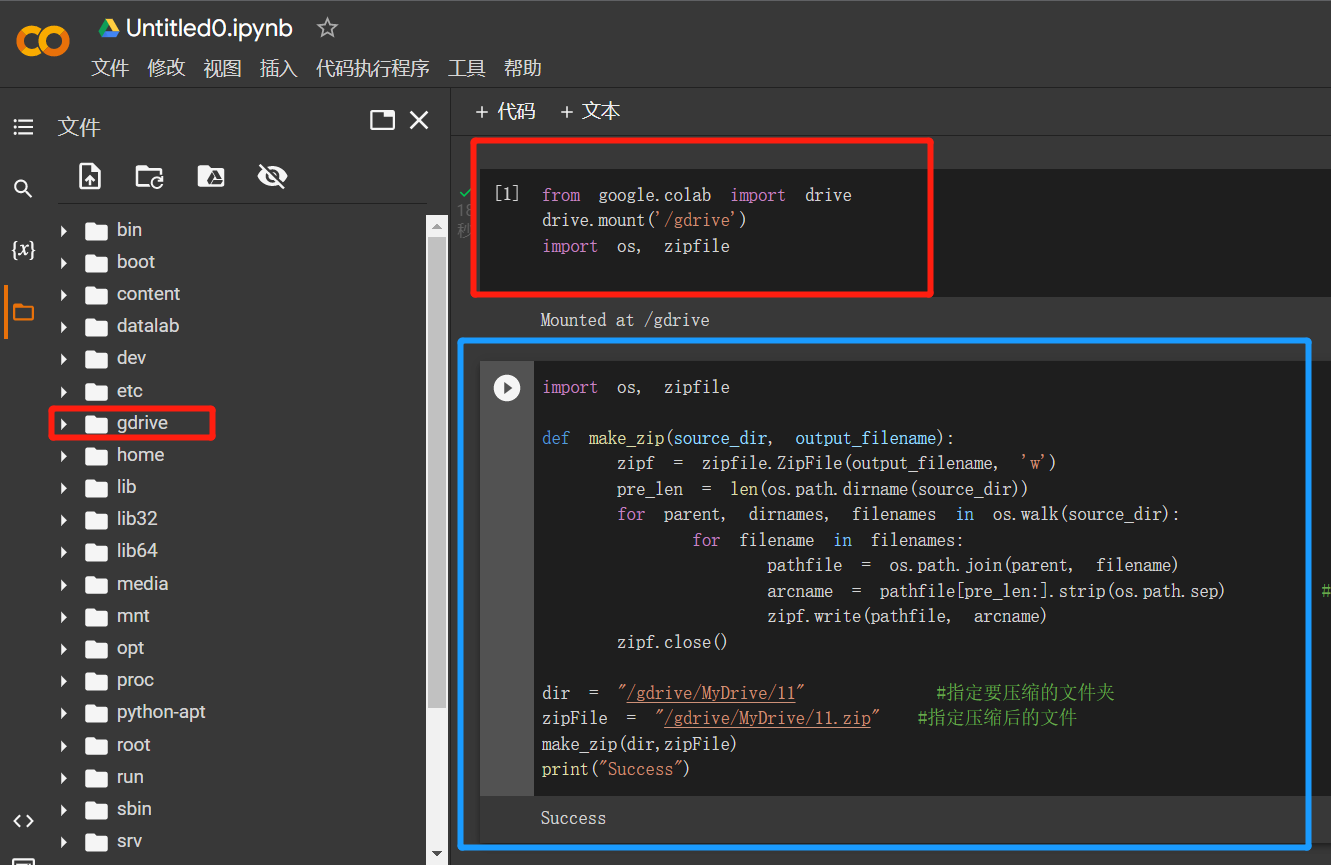Image resolution: width=1331 pixels, height=865 pixels.
Task: Expand the bin folder arrow
Action: 64,231
